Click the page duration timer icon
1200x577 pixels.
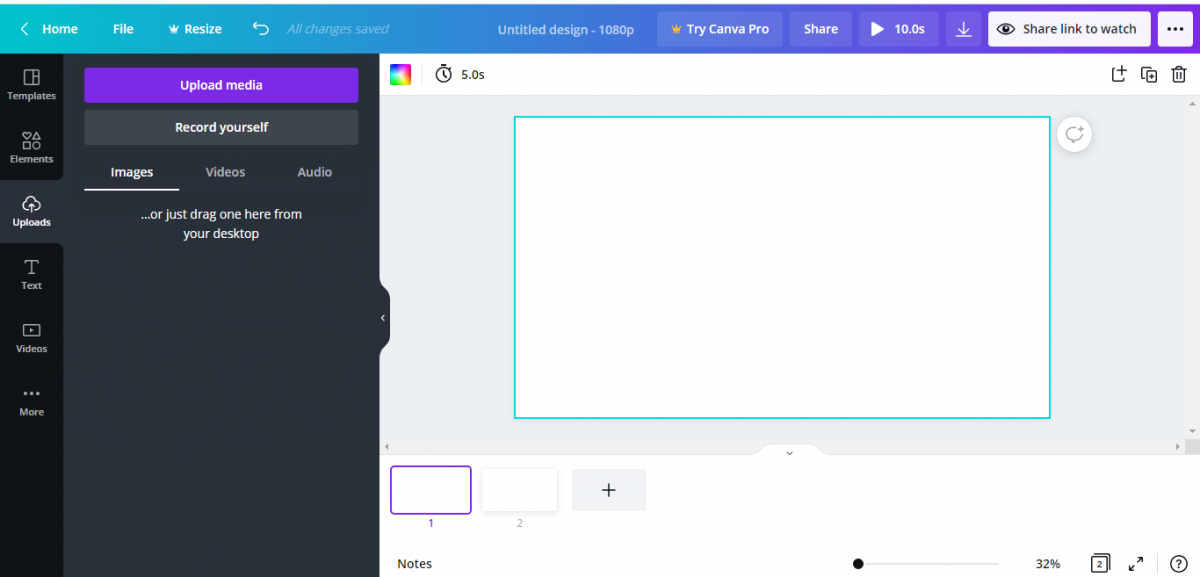click(442, 73)
